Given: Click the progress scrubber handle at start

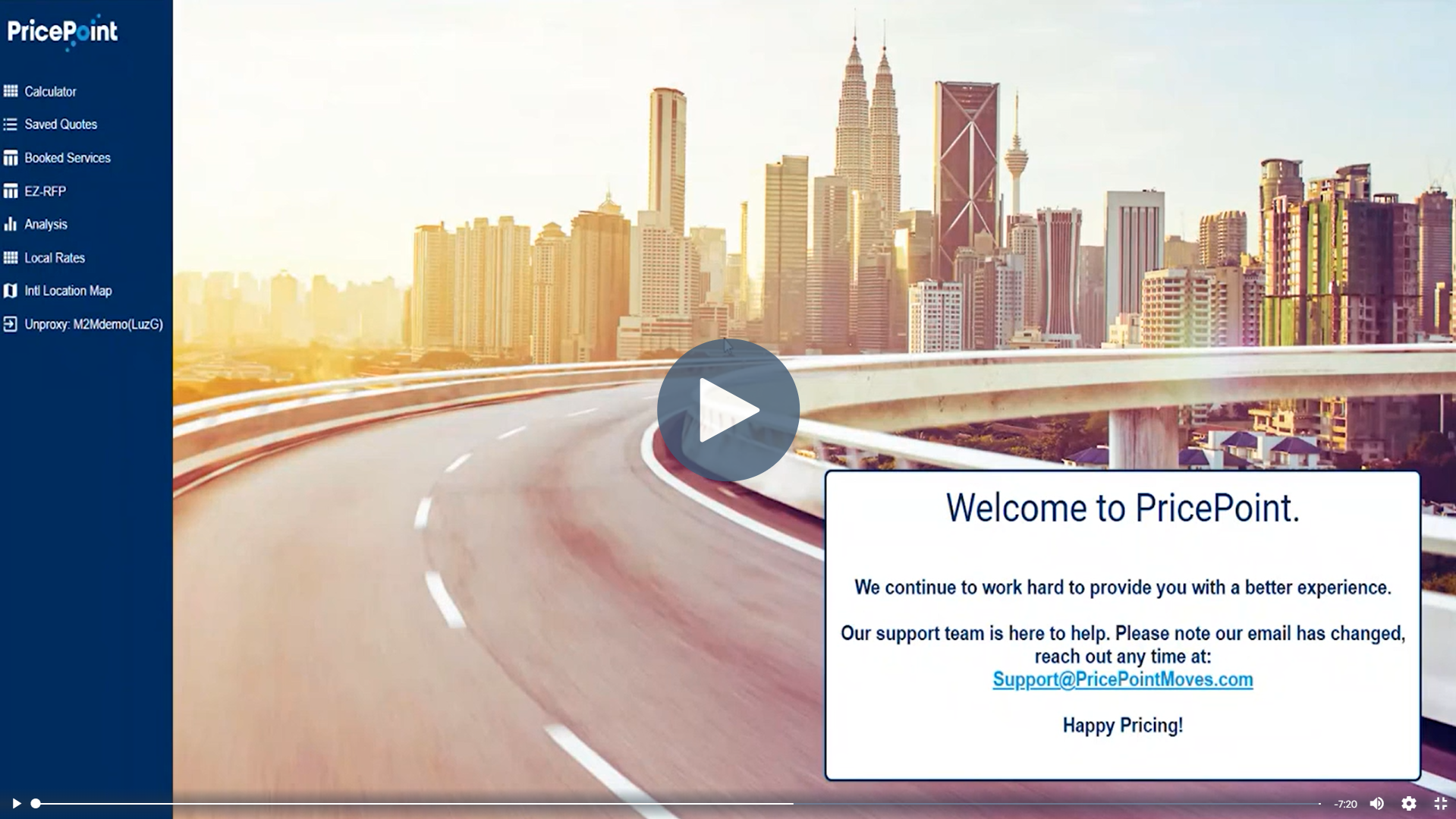Looking at the screenshot, I should (x=35, y=803).
